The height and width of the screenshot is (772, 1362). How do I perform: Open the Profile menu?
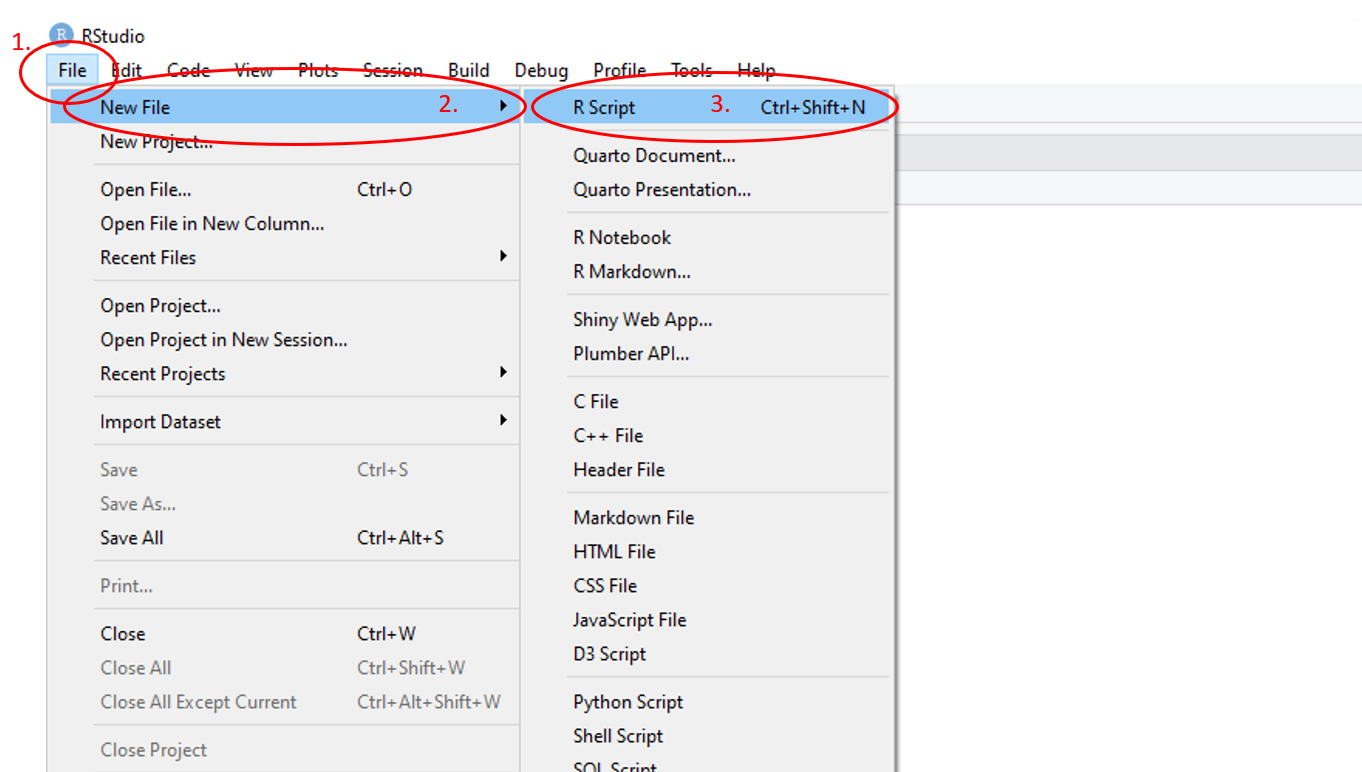pos(619,70)
